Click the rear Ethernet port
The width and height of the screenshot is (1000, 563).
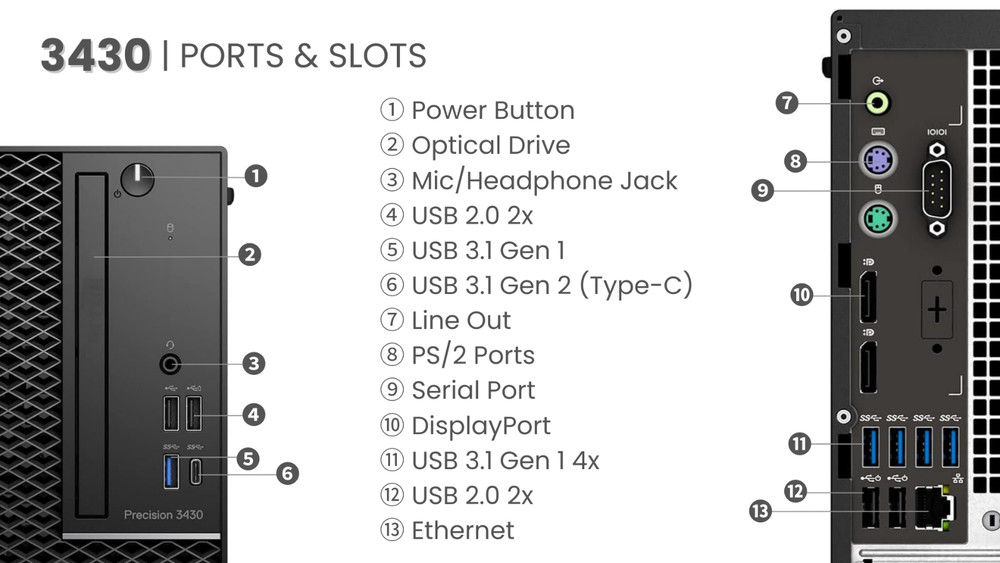coord(936,505)
